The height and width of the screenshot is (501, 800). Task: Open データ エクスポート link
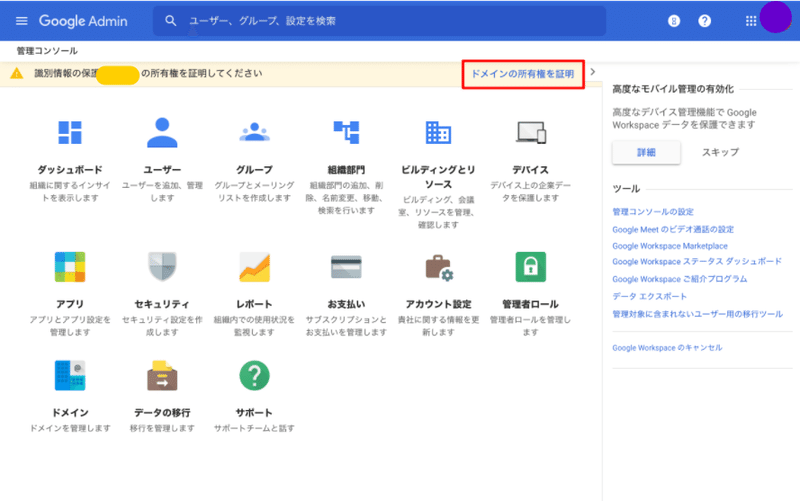(x=649, y=296)
